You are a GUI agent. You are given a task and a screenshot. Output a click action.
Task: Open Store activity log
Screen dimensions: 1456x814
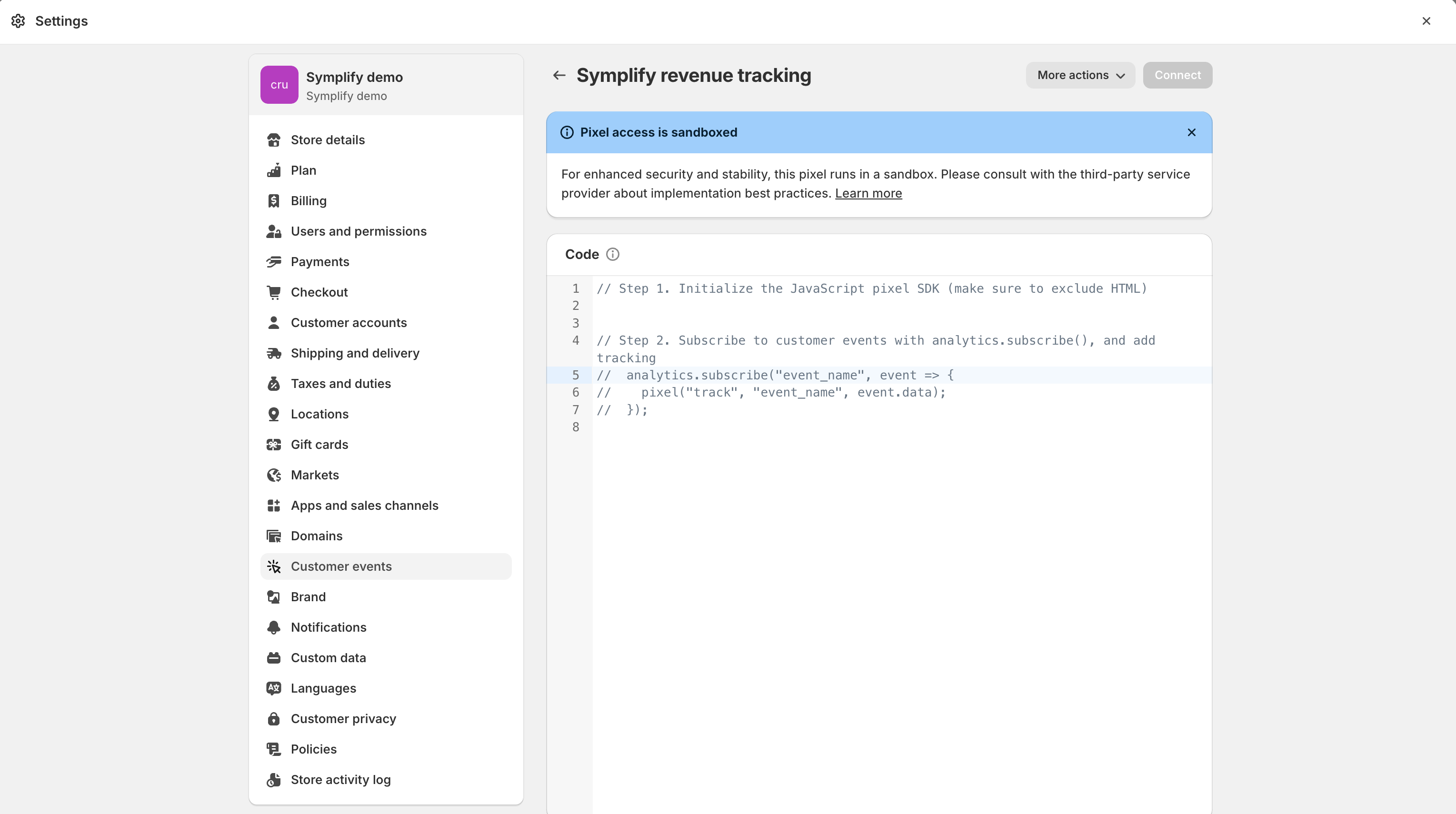pos(386,780)
